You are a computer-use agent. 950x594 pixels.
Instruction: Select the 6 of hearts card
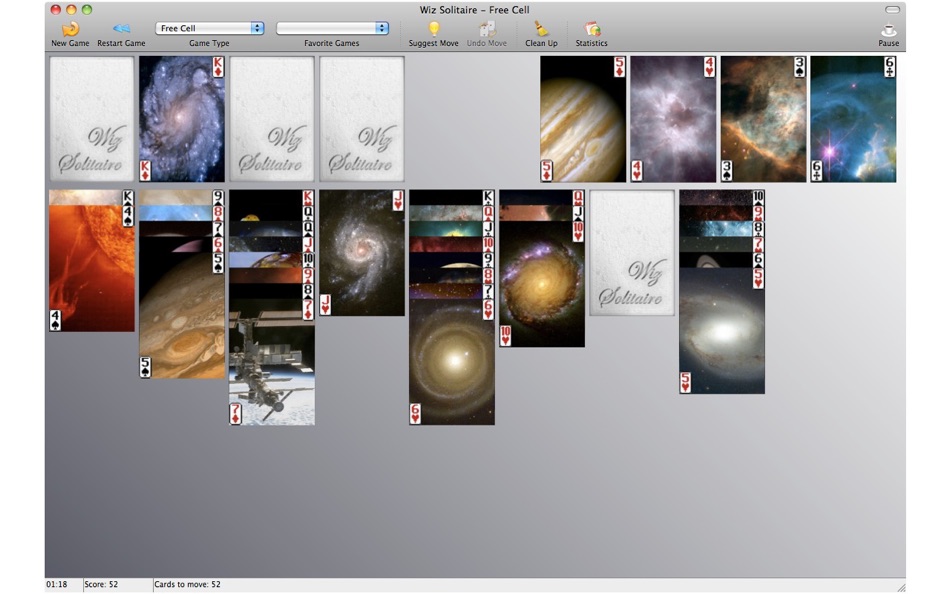tap(452, 362)
